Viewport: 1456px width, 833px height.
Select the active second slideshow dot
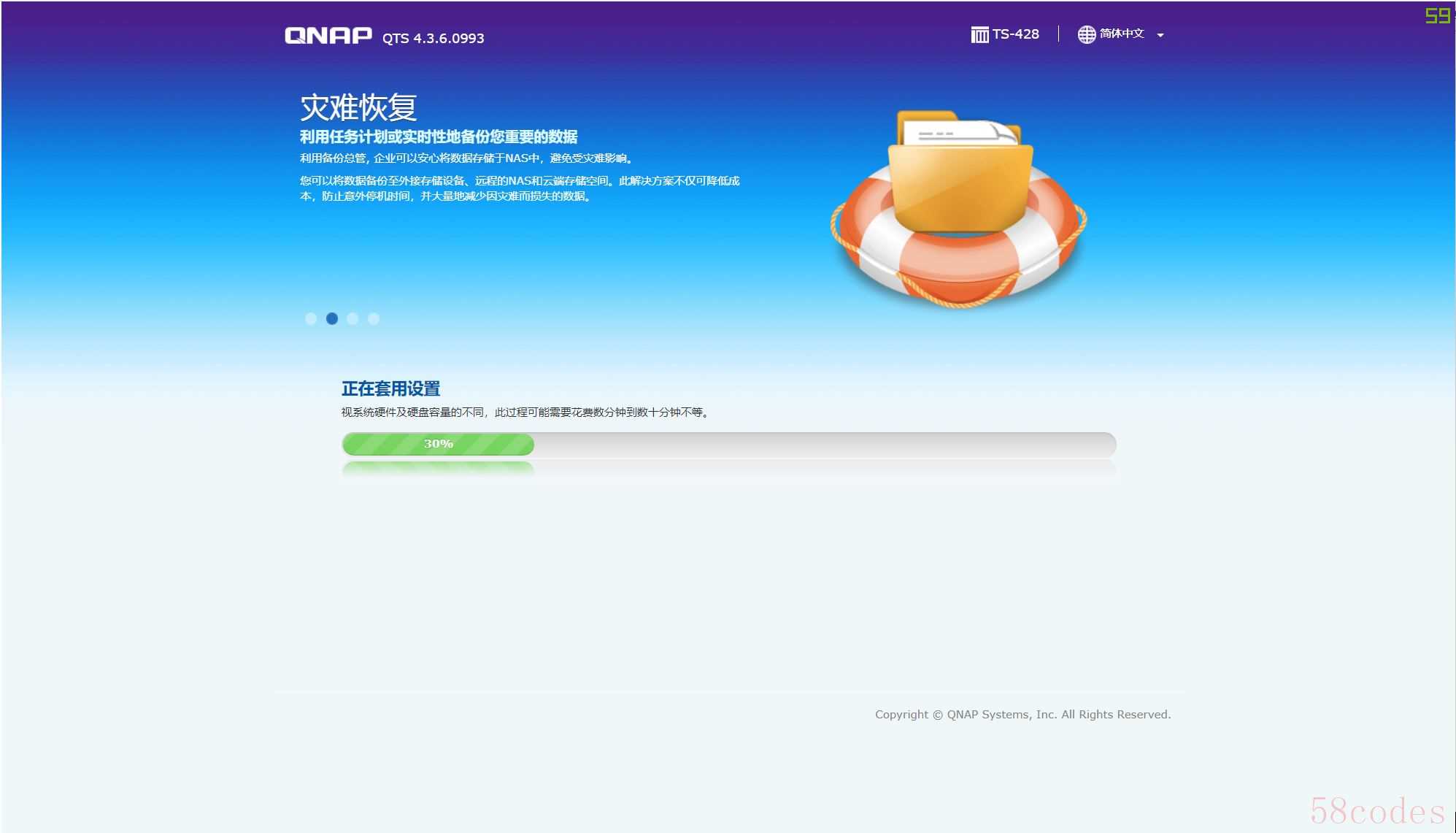coord(332,318)
